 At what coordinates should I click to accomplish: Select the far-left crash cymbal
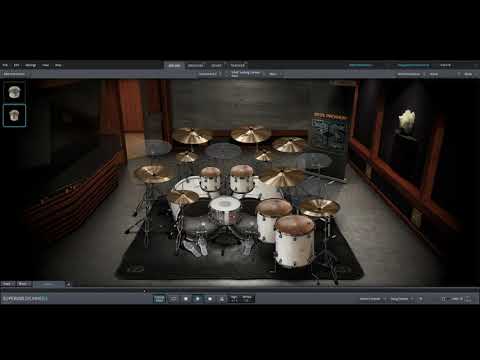153,173
